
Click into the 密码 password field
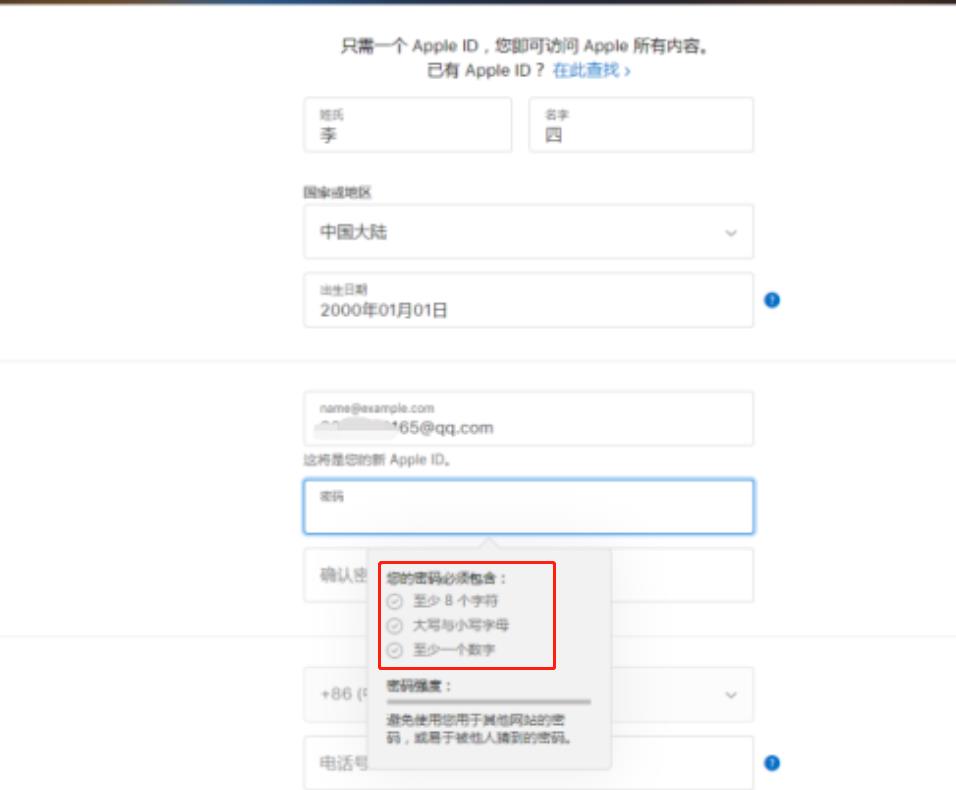coord(528,507)
